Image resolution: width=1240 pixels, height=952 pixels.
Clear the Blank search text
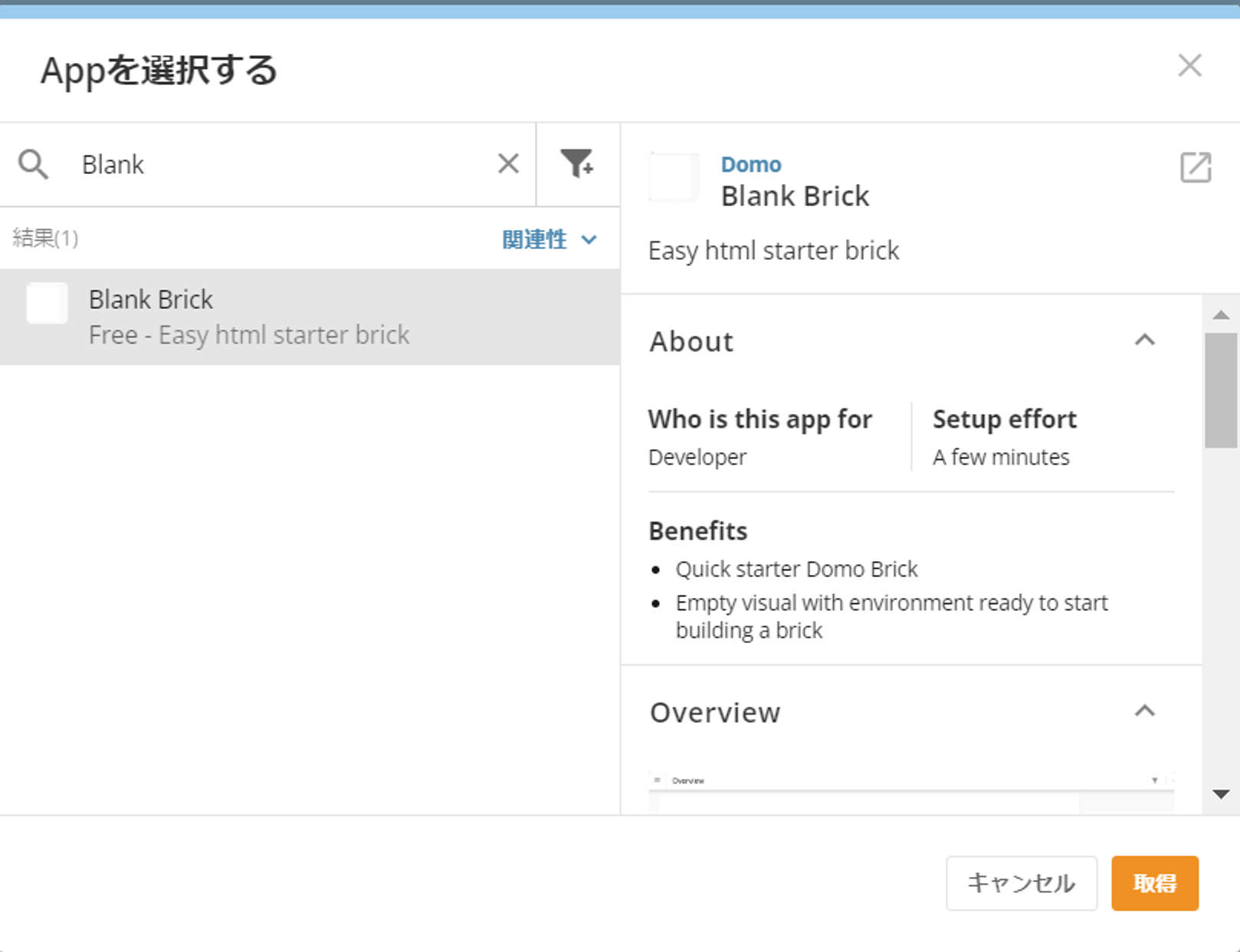pyautogui.click(x=508, y=164)
